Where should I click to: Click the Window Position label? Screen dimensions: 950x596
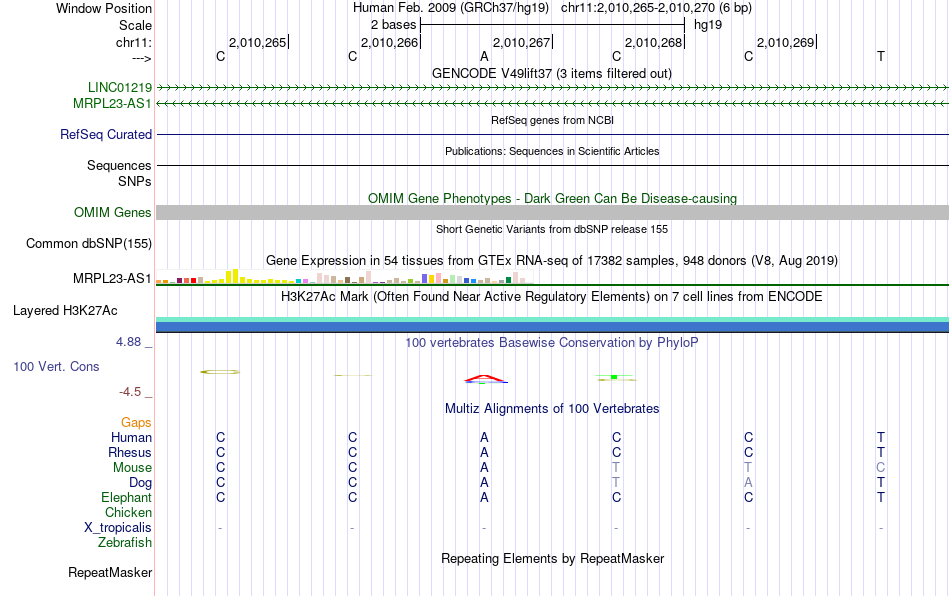[104, 8]
